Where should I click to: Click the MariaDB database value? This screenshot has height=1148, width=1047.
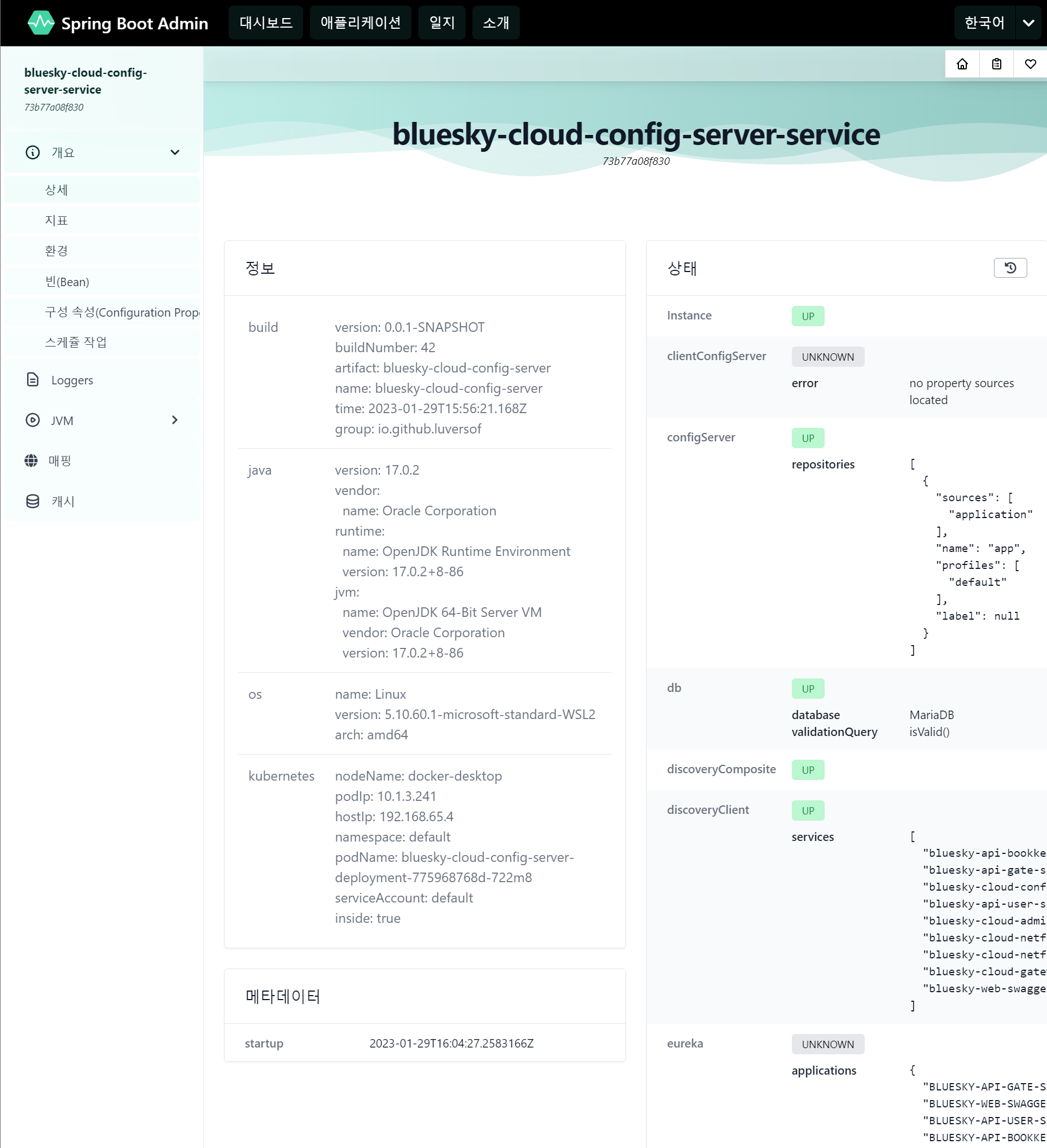coord(931,715)
